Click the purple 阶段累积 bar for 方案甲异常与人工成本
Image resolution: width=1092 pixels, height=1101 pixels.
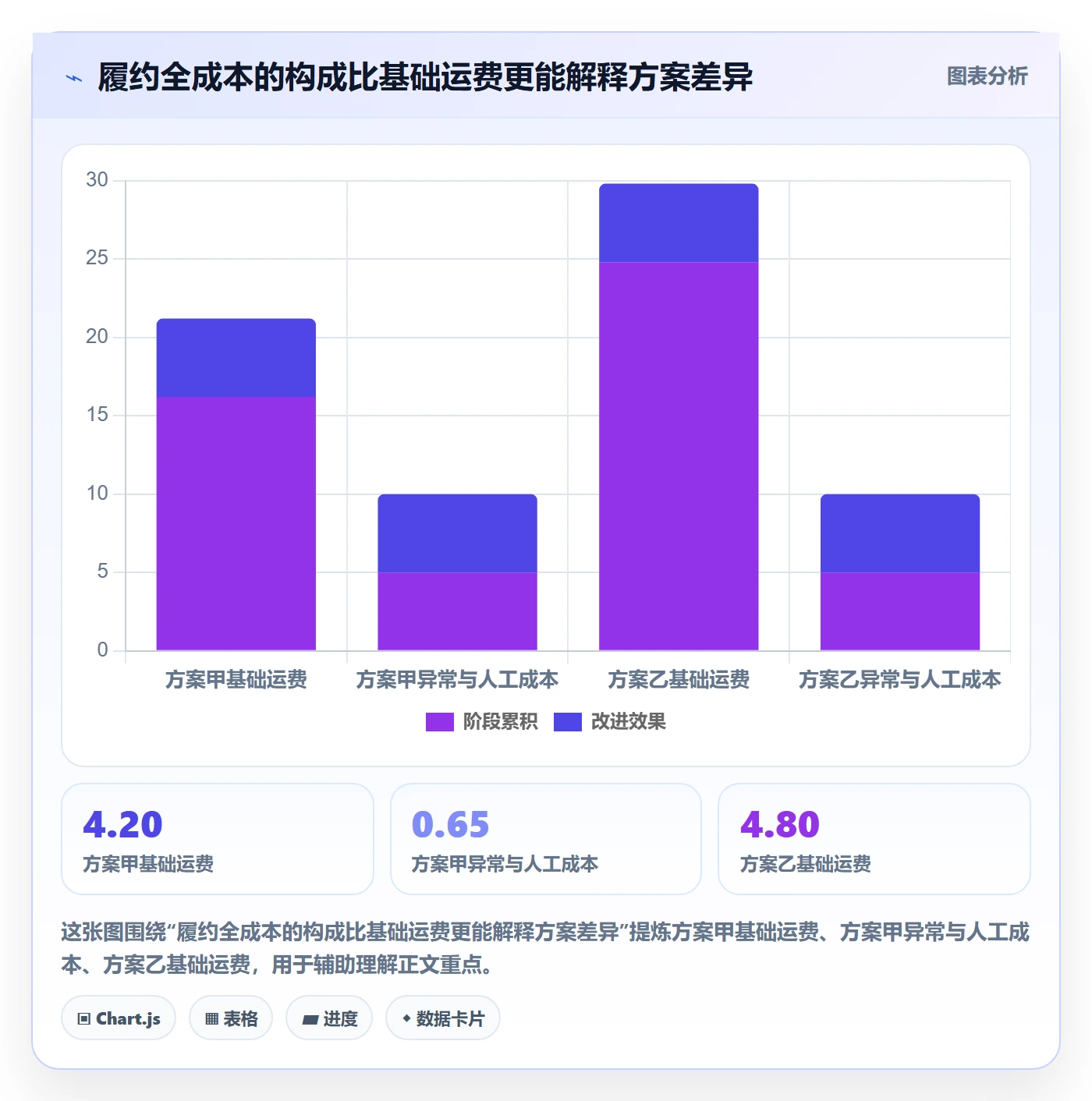(x=458, y=611)
